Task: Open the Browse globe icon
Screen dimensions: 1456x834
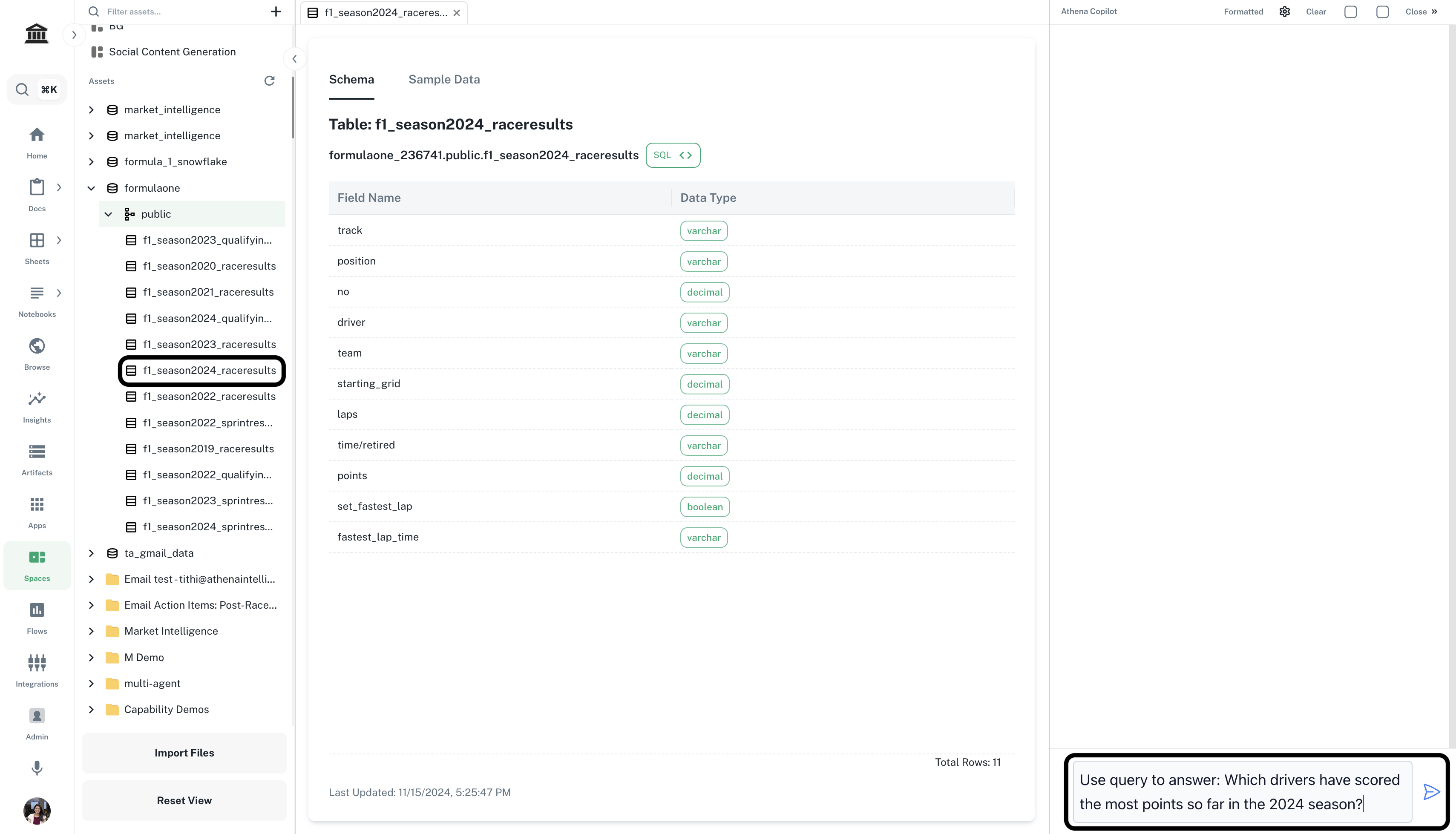Action: [37, 346]
